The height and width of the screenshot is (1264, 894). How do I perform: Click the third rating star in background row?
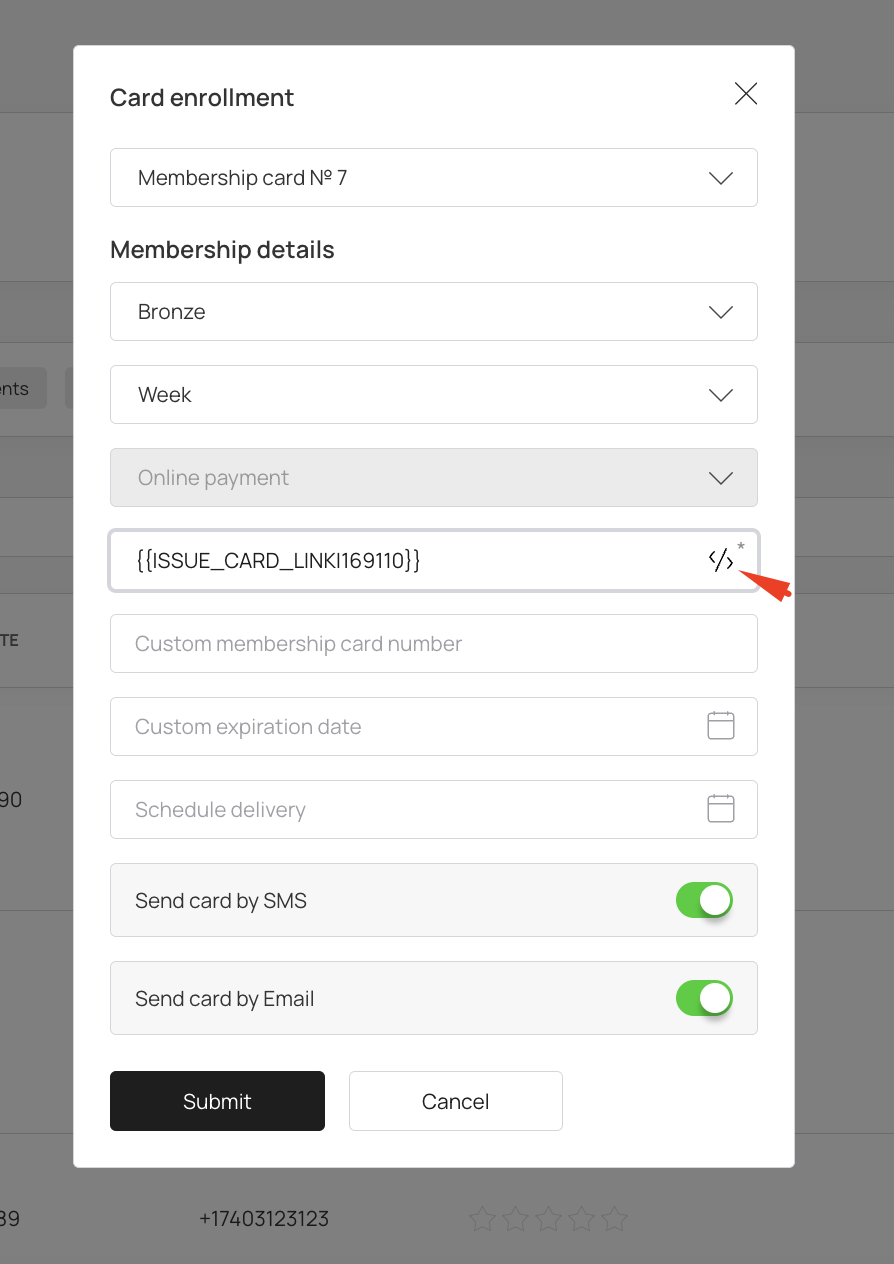549,1219
